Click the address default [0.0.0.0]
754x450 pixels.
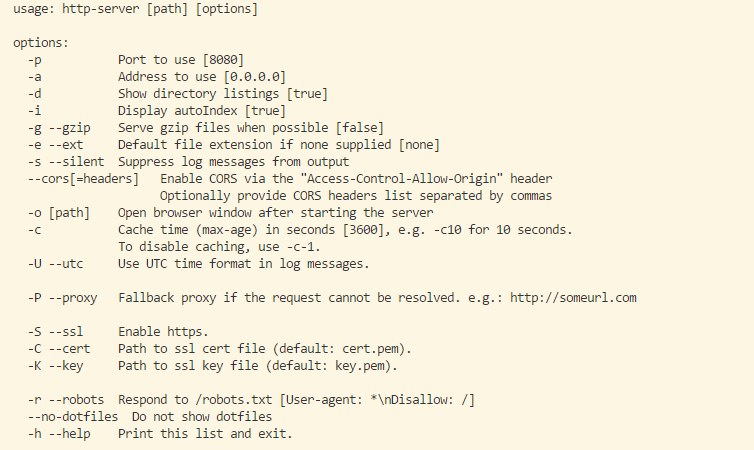(255, 77)
